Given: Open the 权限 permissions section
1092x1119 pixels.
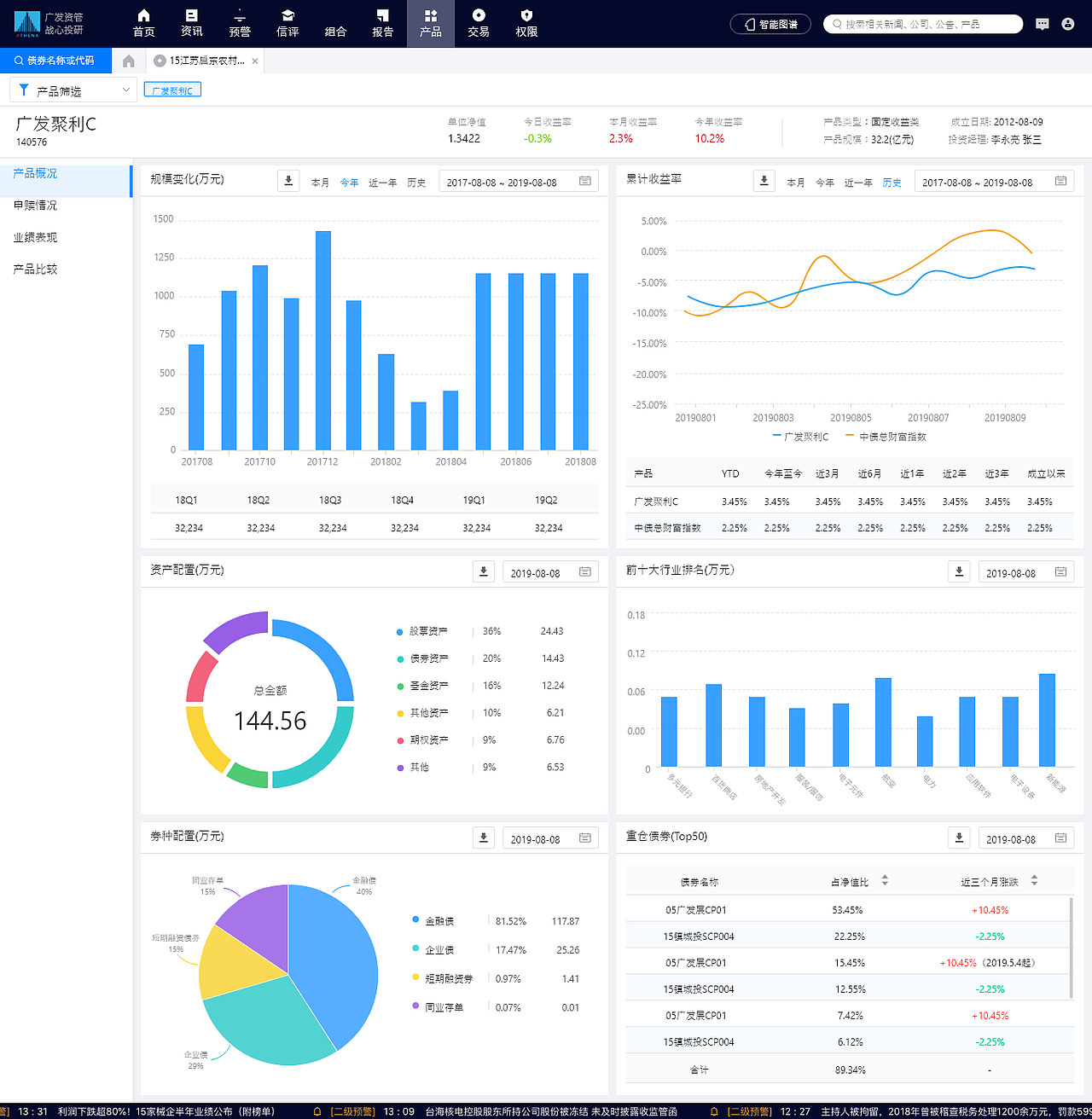Looking at the screenshot, I should tap(526, 24).
